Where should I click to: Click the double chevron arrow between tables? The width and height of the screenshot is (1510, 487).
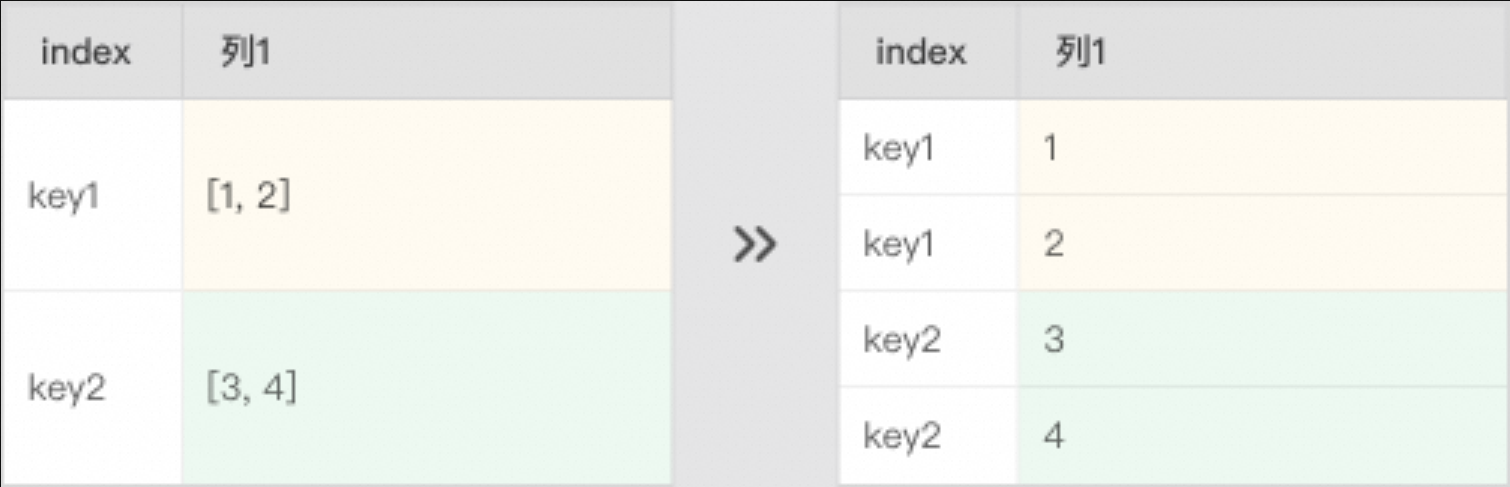[x=755, y=244]
